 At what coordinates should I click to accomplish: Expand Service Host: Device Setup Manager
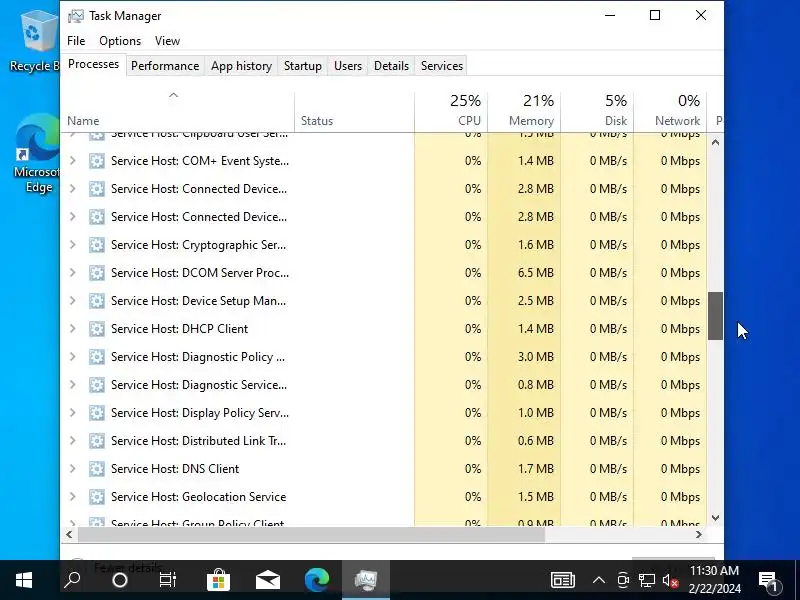tap(72, 301)
